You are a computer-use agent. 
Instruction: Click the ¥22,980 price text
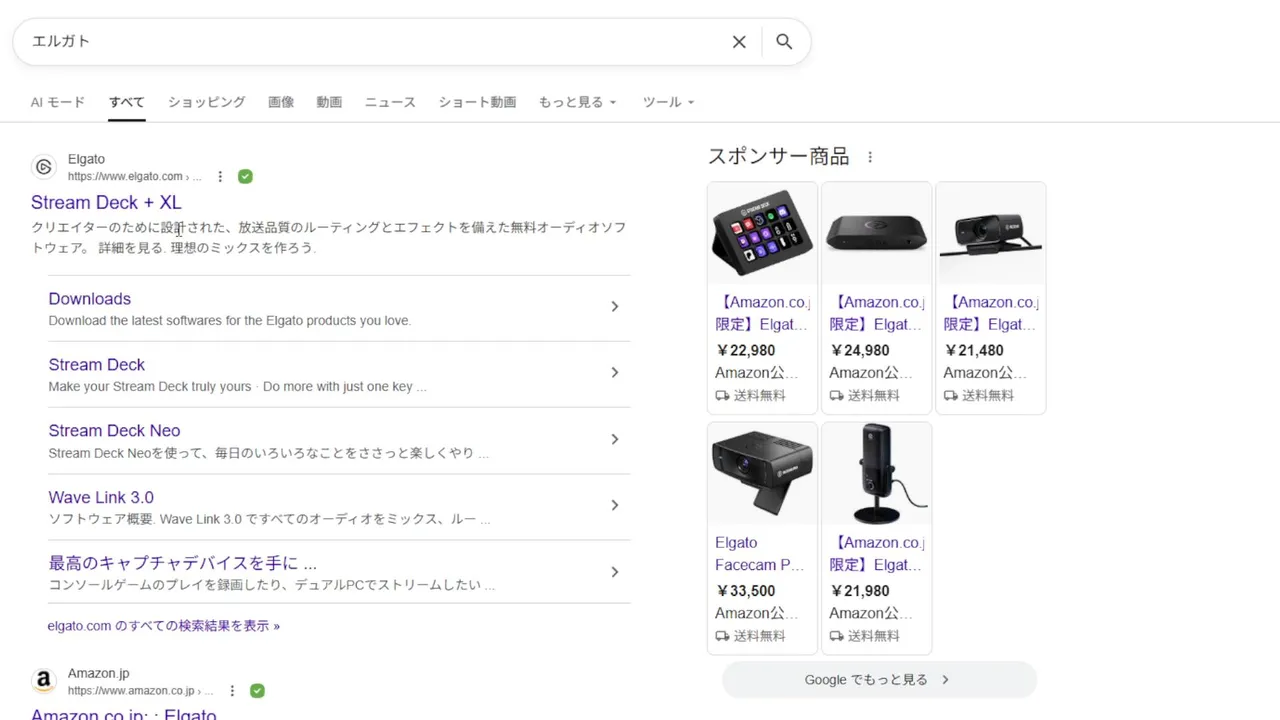coord(745,351)
